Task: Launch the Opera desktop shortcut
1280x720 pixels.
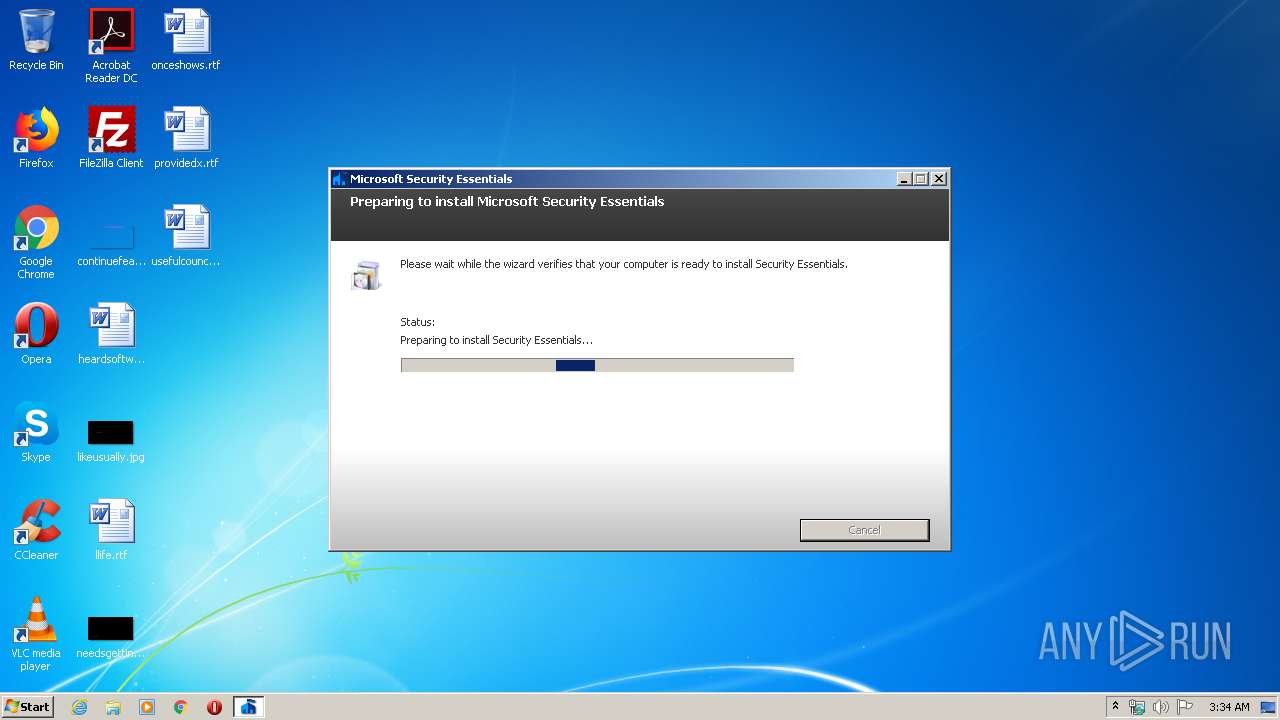Action: 36,334
